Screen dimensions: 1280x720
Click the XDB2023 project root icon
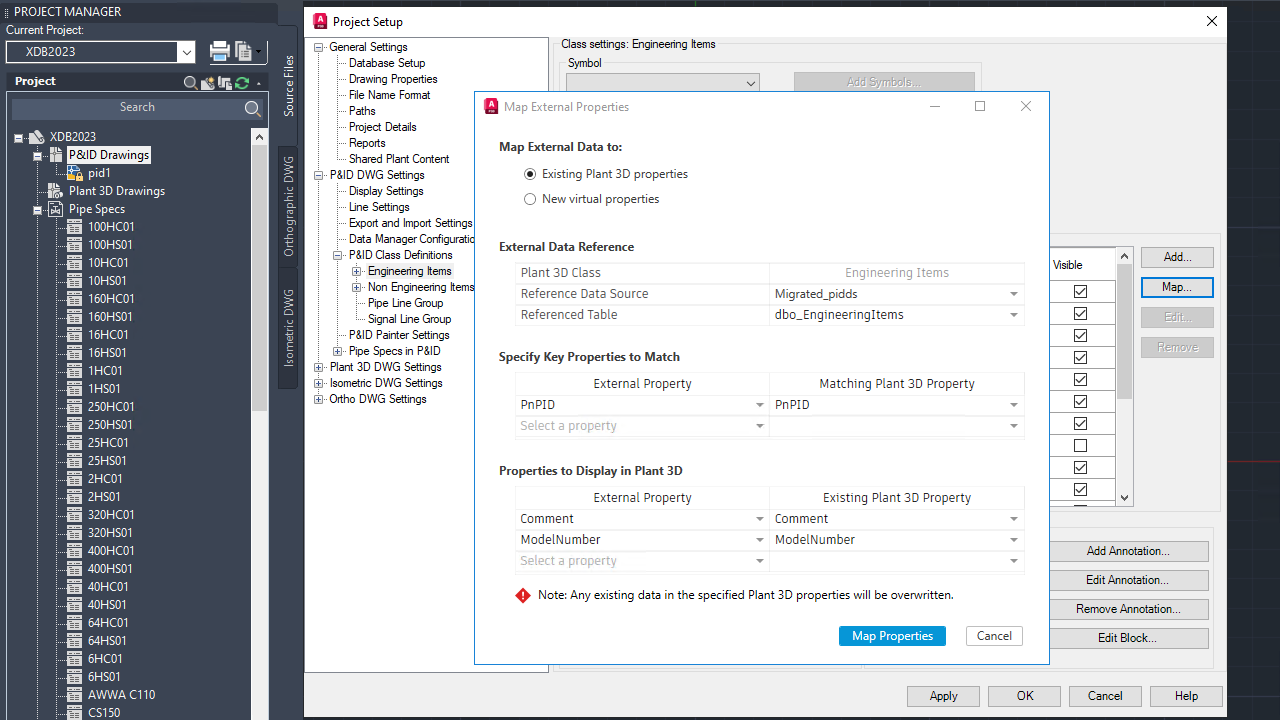[36, 137]
